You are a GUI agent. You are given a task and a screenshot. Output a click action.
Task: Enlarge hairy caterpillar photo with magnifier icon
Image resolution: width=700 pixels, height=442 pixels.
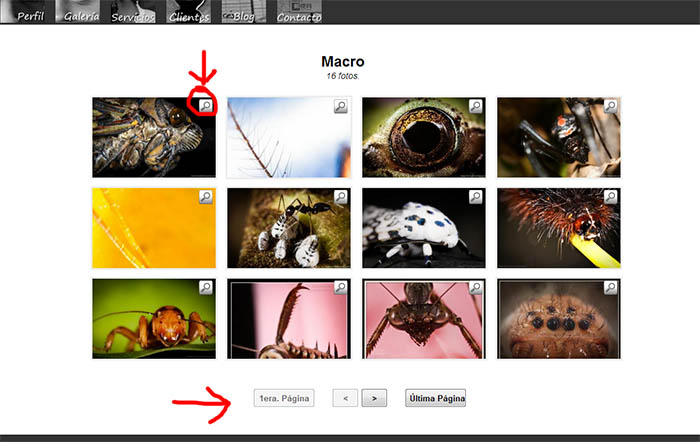pos(610,196)
